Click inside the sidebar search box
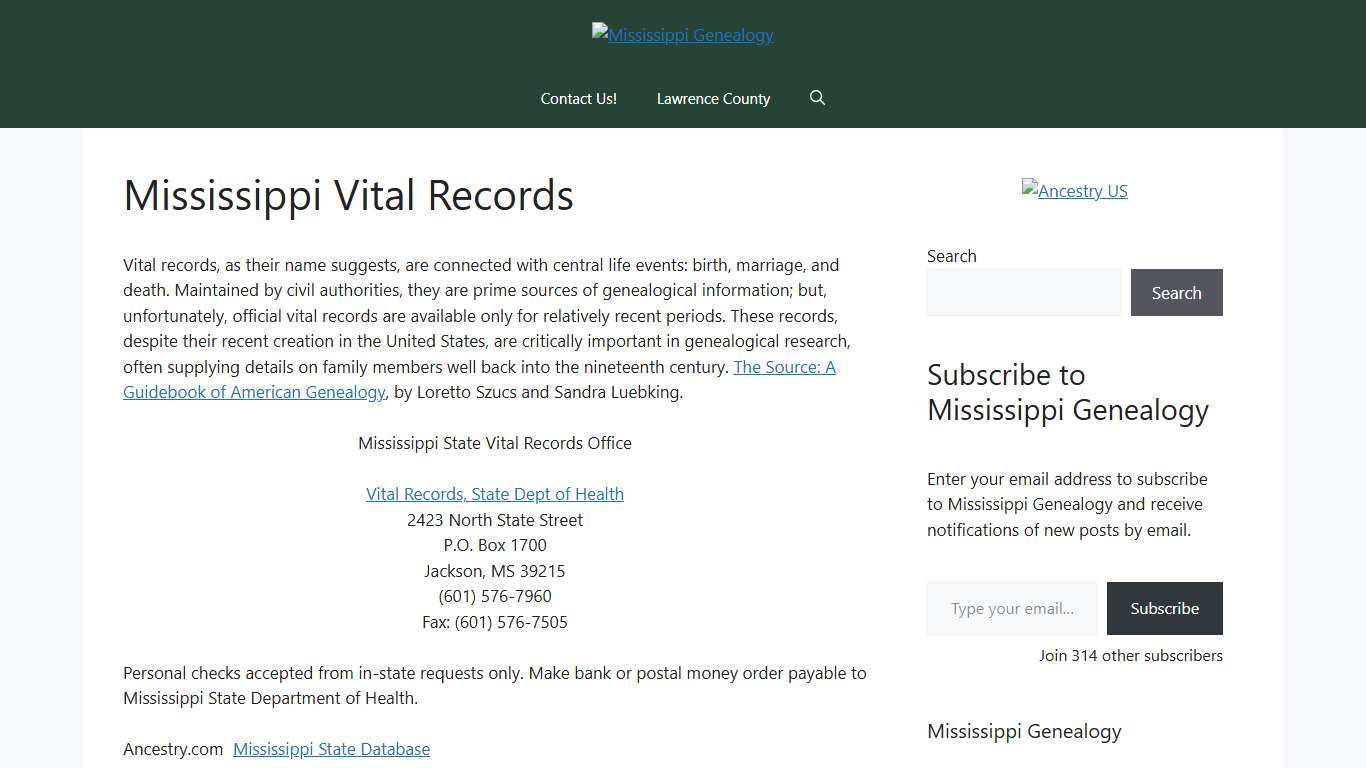 pyautogui.click(x=1024, y=292)
